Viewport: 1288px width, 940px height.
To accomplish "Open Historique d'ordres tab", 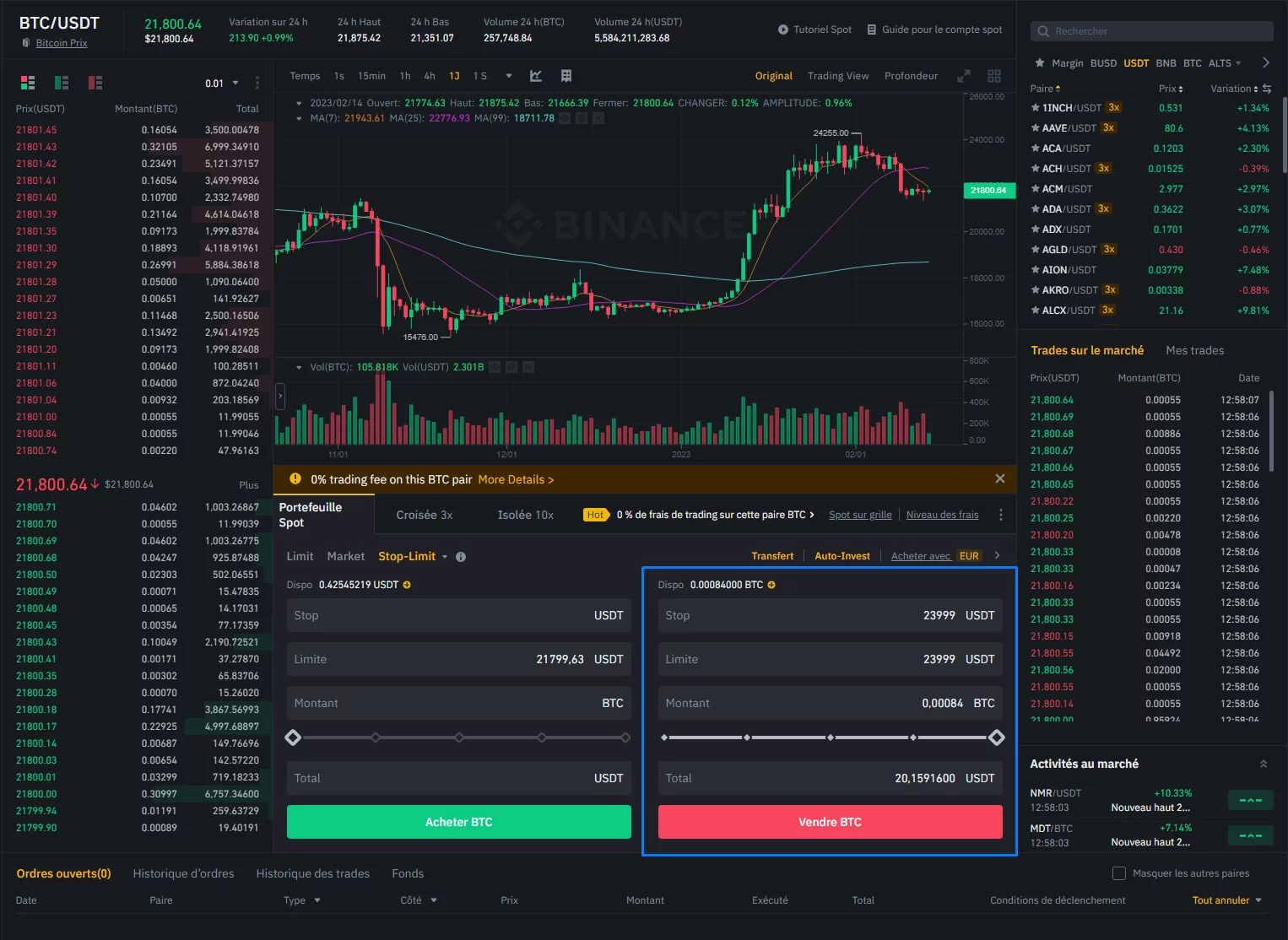I will pos(183,873).
